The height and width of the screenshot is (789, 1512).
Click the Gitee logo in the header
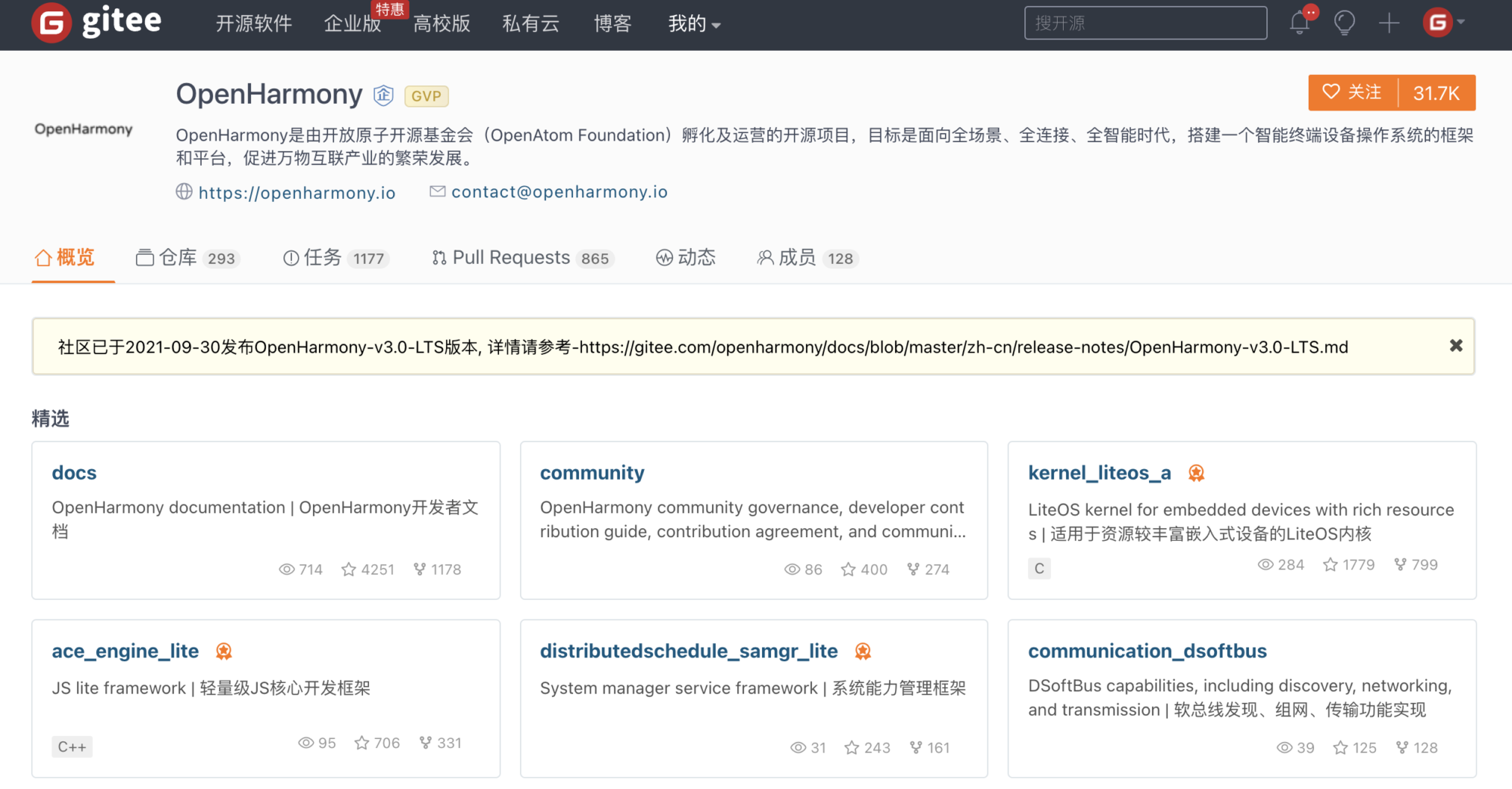coord(97,23)
